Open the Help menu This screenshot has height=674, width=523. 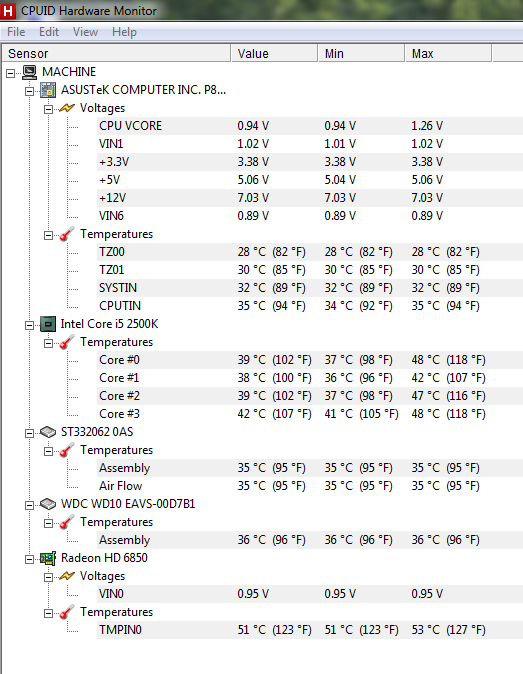[x=124, y=32]
